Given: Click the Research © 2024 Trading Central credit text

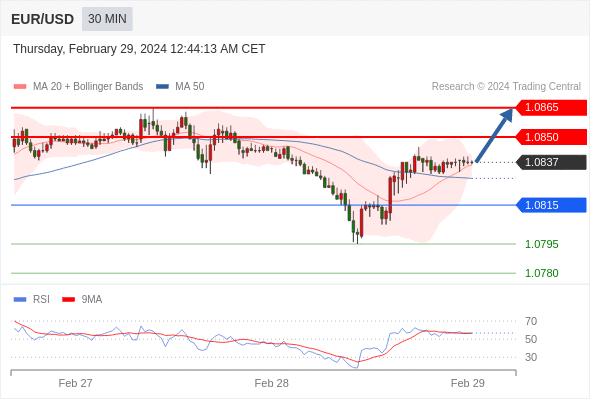Looking at the screenshot, I should [x=506, y=87].
